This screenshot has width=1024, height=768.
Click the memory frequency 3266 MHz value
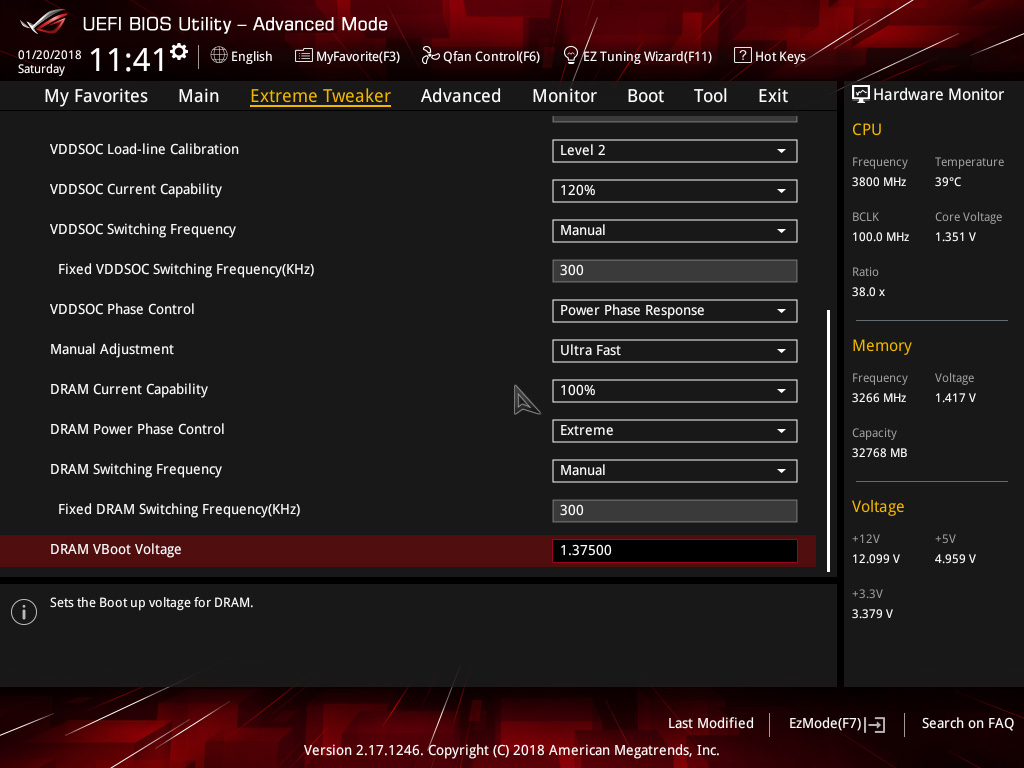[x=879, y=398]
